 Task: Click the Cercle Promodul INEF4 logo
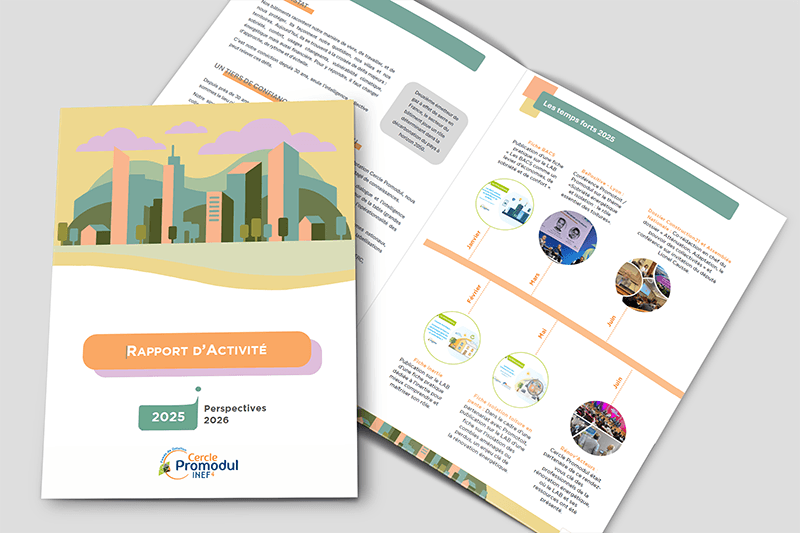[x=198, y=464]
